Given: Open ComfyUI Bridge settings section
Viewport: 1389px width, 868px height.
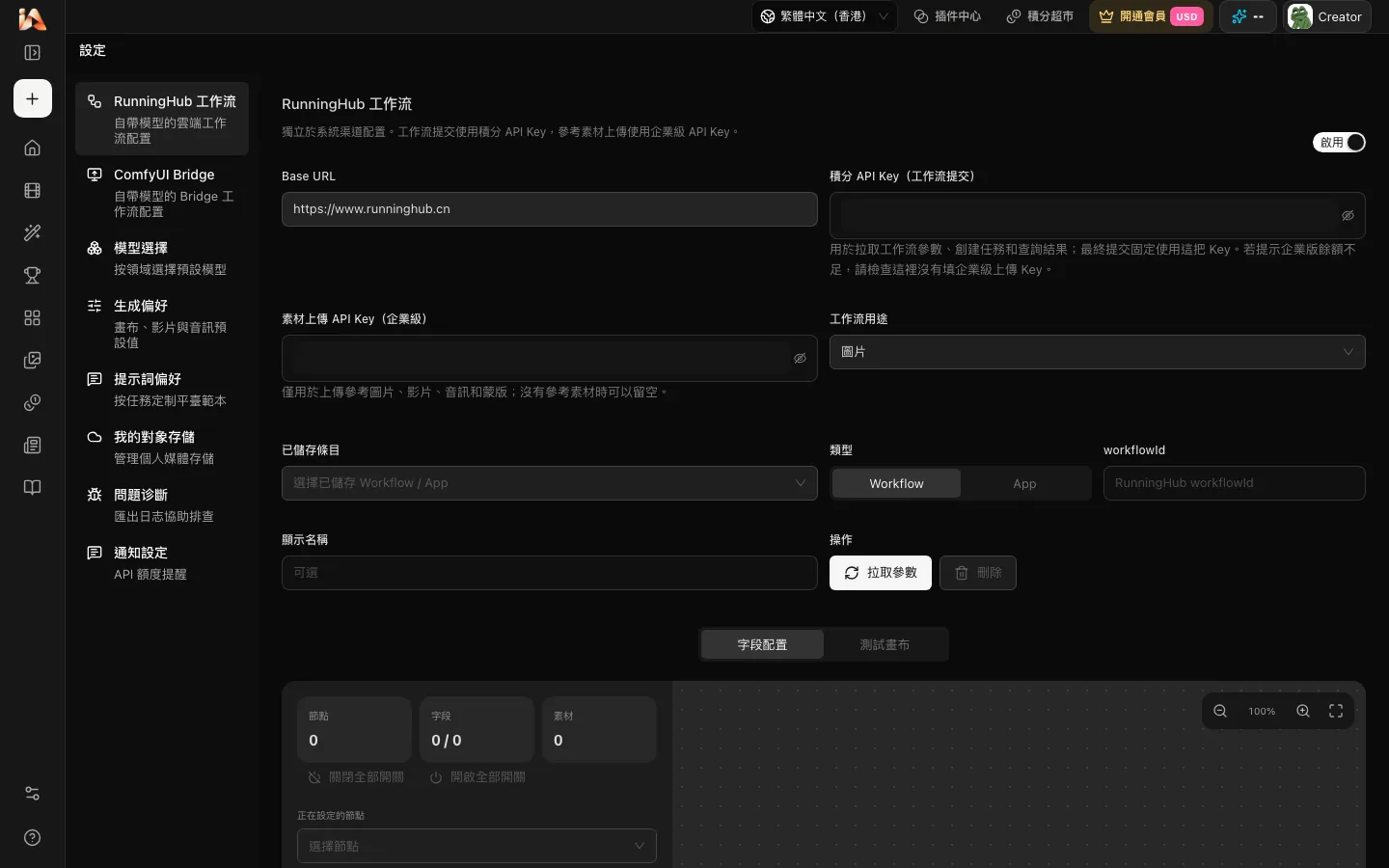Looking at the screenshot, I should point(162,192).
